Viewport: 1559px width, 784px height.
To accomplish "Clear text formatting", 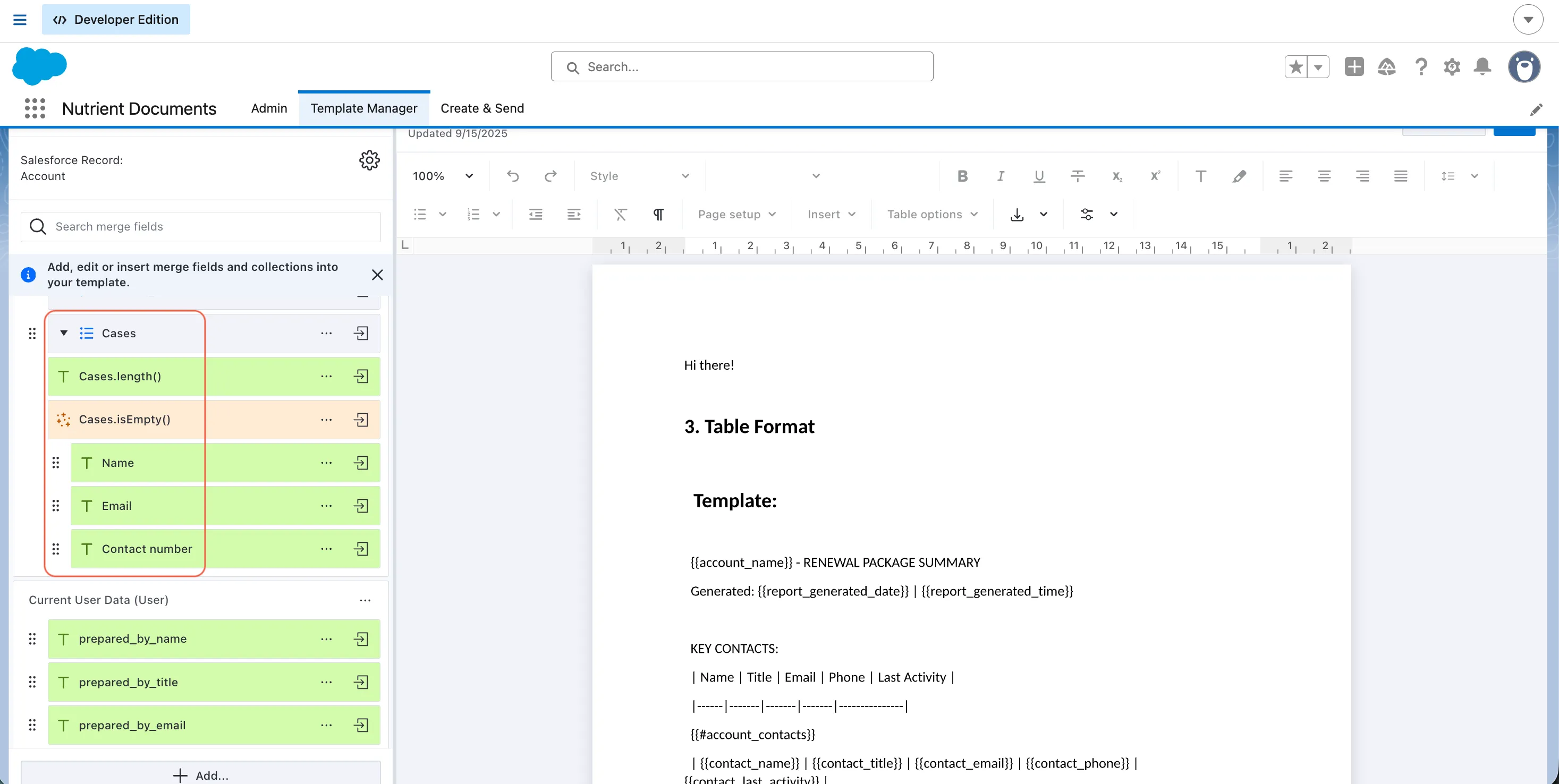I will click(620, 214).
